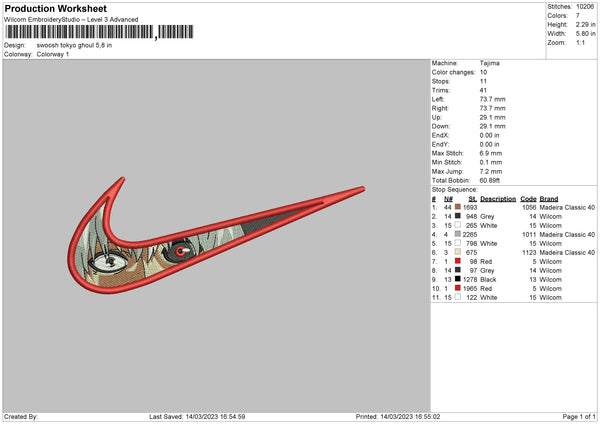This screenshot has height=424, width=600.
Task: Click the Wilcom EmbroideryStudio Level 3 Advanced subtitle
Action: coord(71,20)
